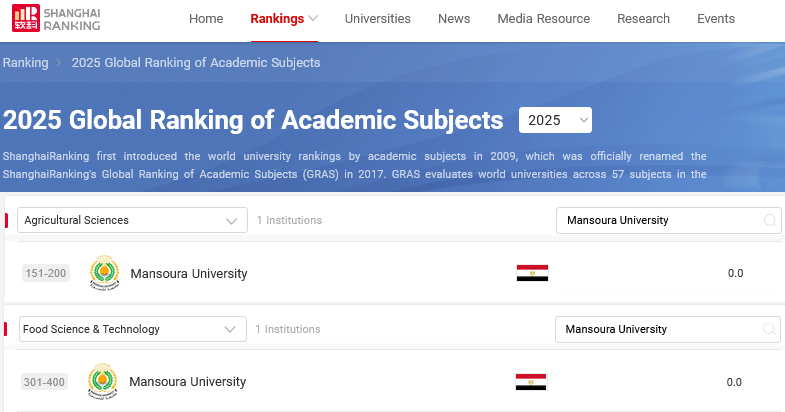This screenshot has height=412, width=785.
Task: Click the Ranking breadcrumb link
Action: click(x=25, y=63)
